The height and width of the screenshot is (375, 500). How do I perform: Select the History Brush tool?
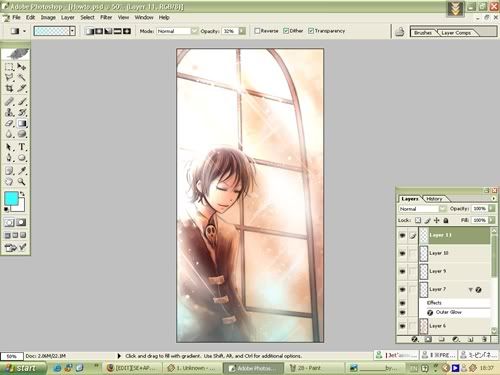tap(22, 112)
